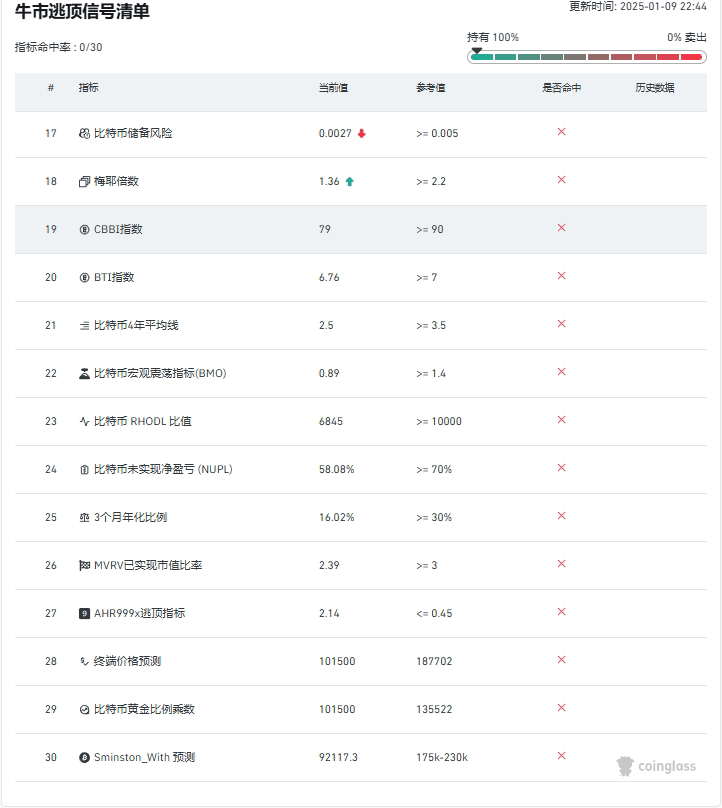The width and height of the screenshot is (722, 808).
Task: Click the red X in CBBI指数 row
Action: point(562,228)
